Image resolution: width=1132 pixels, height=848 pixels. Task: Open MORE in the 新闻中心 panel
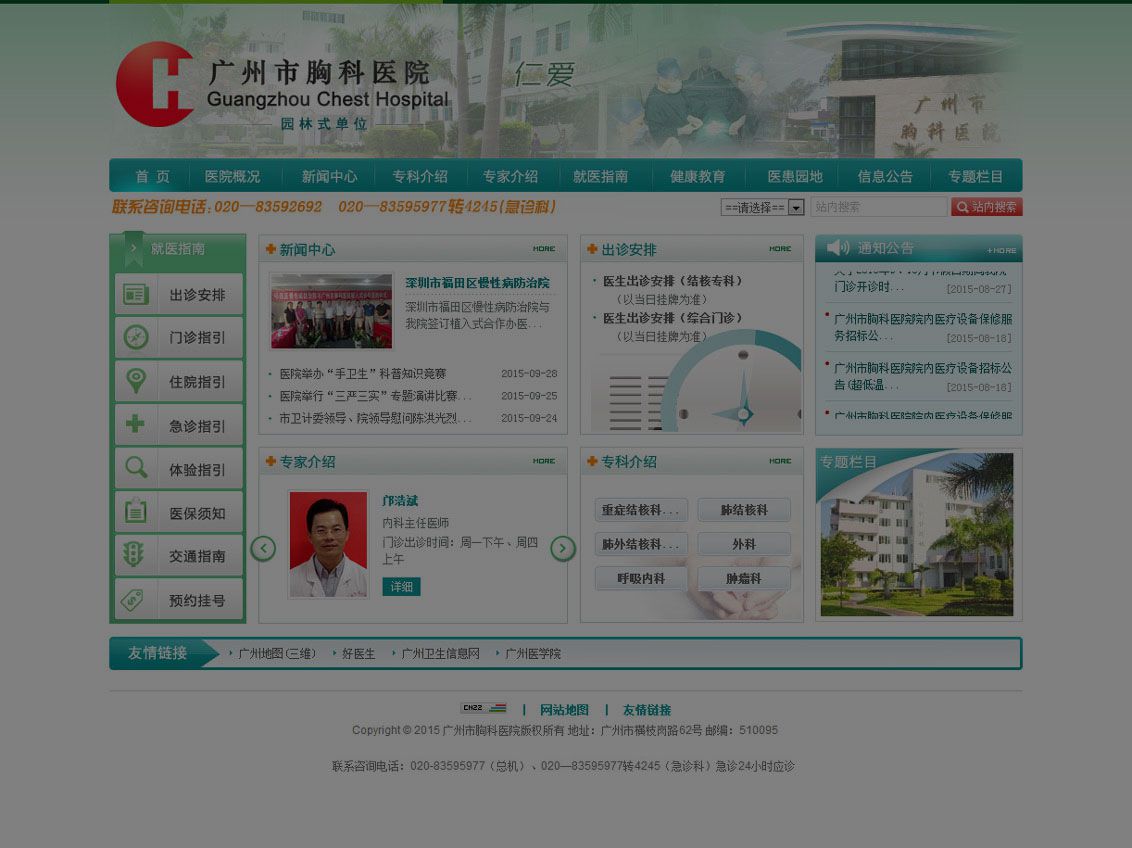(544, 249)
